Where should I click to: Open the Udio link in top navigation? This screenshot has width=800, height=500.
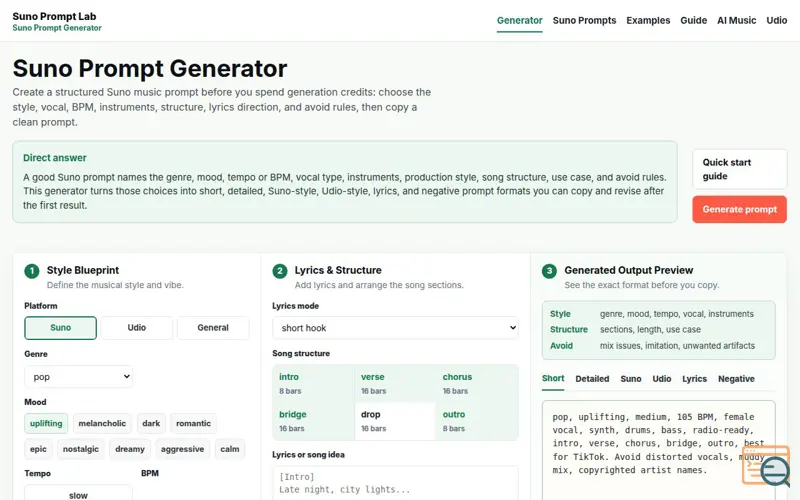point(777,20)
